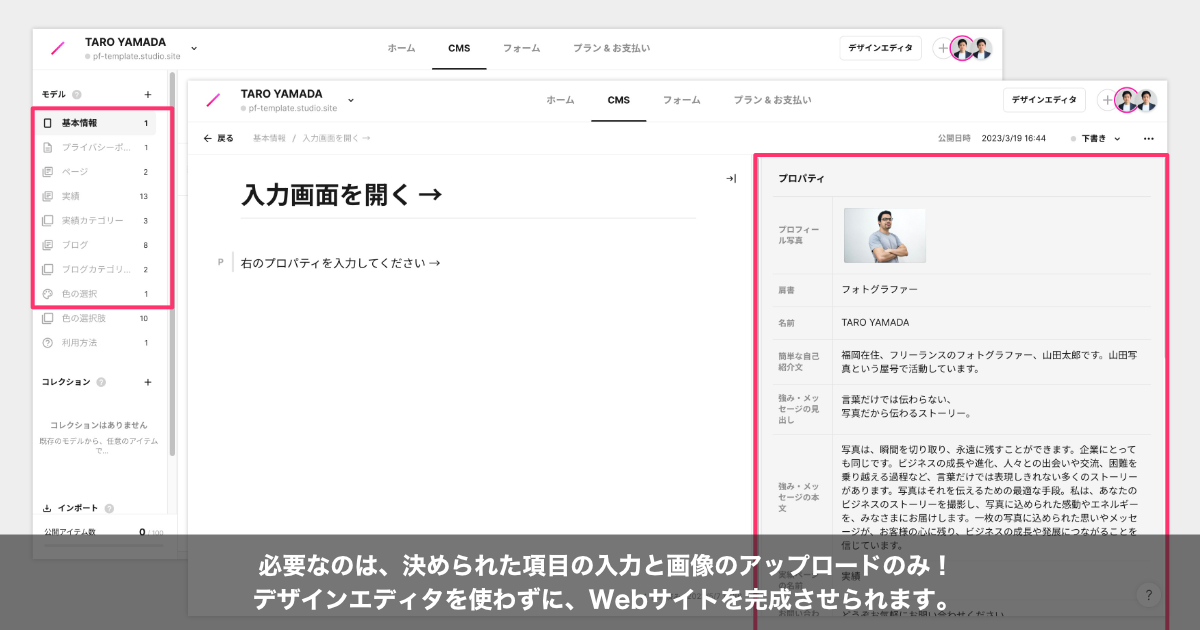Click the profile photo thumbnail in properties
Viewport: 1200px width, 630px height.
pos(884,236)
